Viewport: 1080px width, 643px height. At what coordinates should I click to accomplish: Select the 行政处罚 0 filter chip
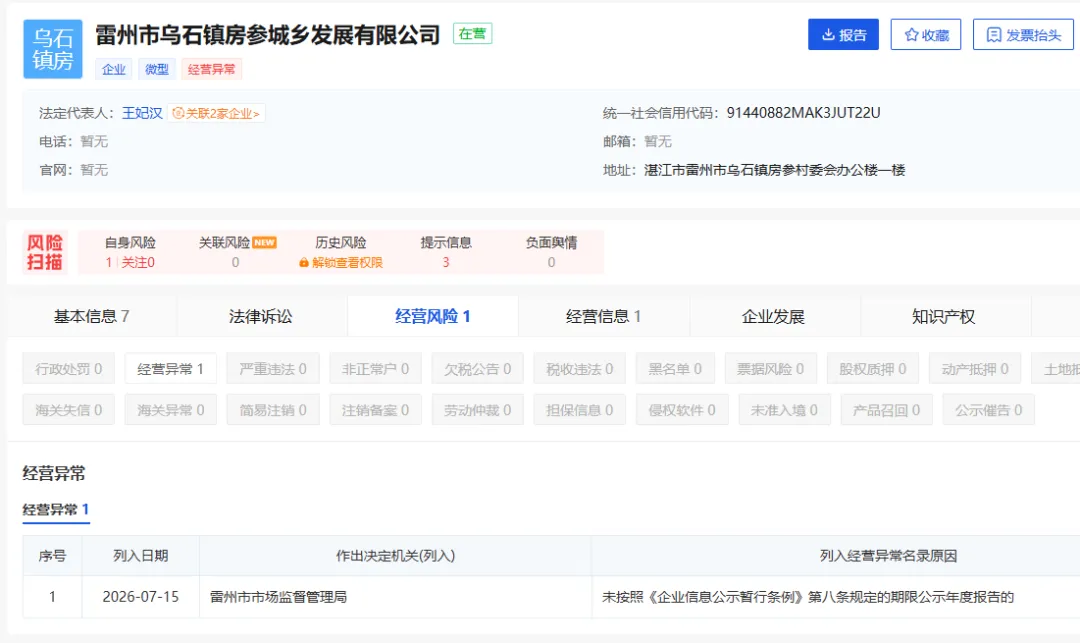(68, 369)
